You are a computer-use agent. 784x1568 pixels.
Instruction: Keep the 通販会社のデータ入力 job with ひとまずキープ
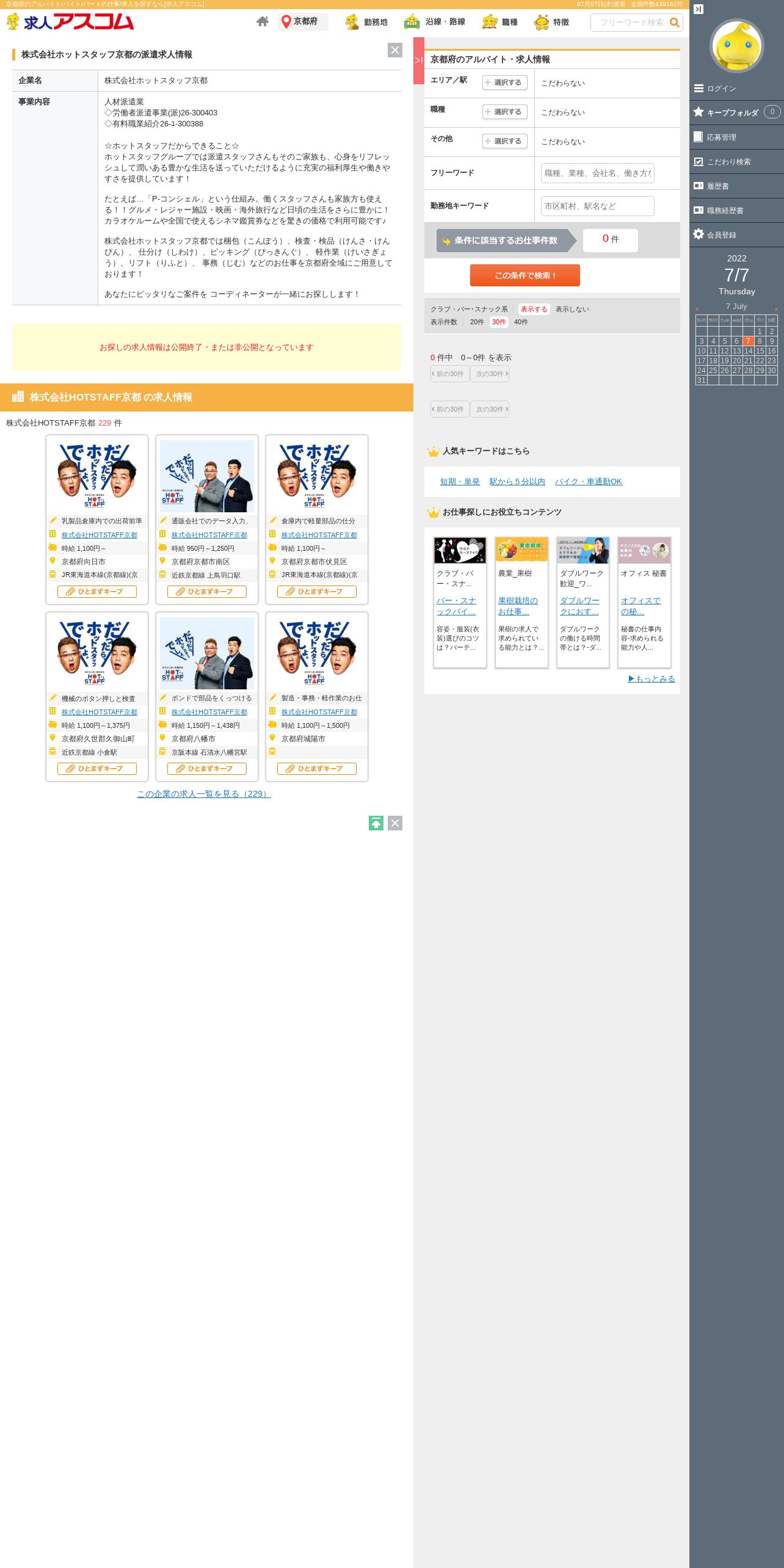[x=207, y=592]
